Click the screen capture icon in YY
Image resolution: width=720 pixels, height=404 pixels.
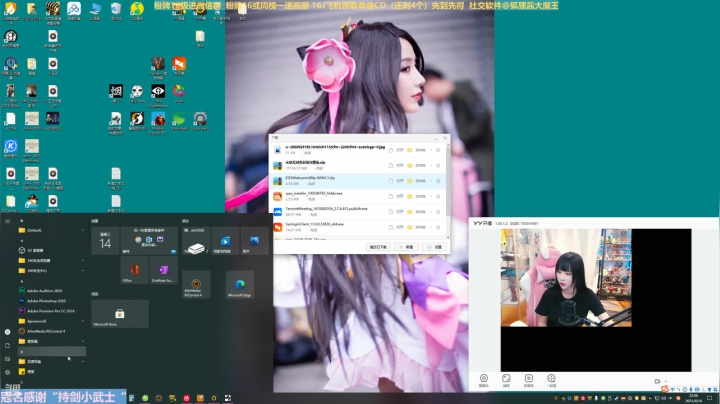(506, 380)
